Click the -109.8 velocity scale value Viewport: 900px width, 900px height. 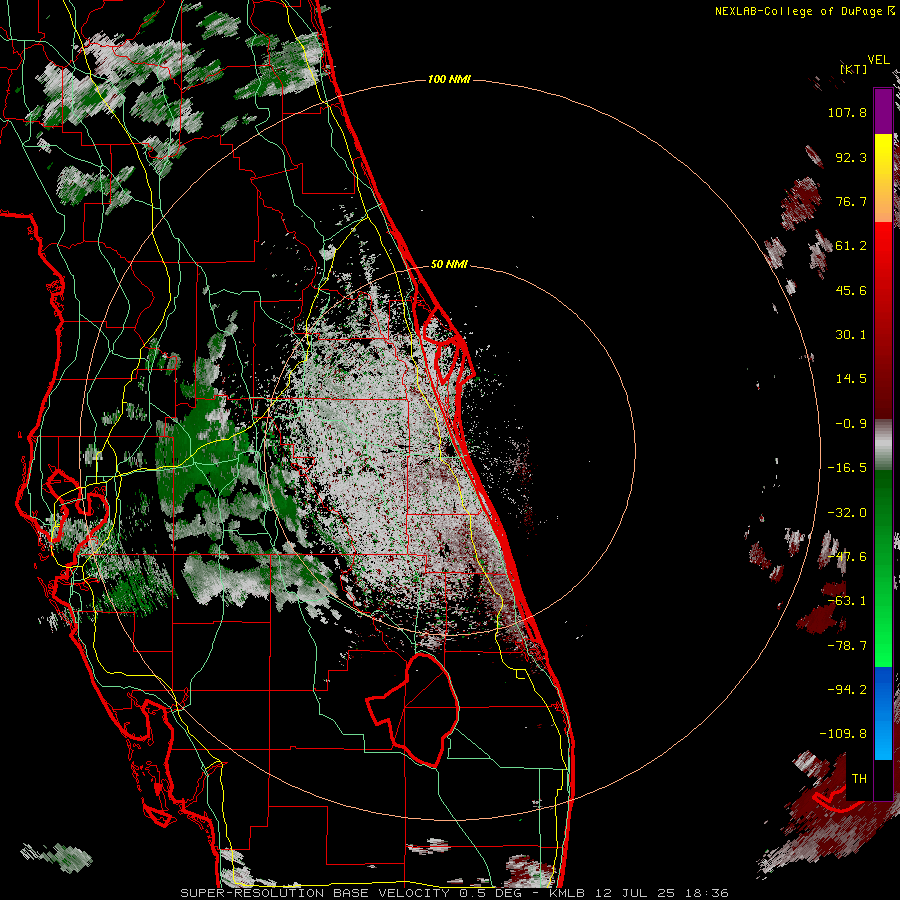click(x=843, y=734)
